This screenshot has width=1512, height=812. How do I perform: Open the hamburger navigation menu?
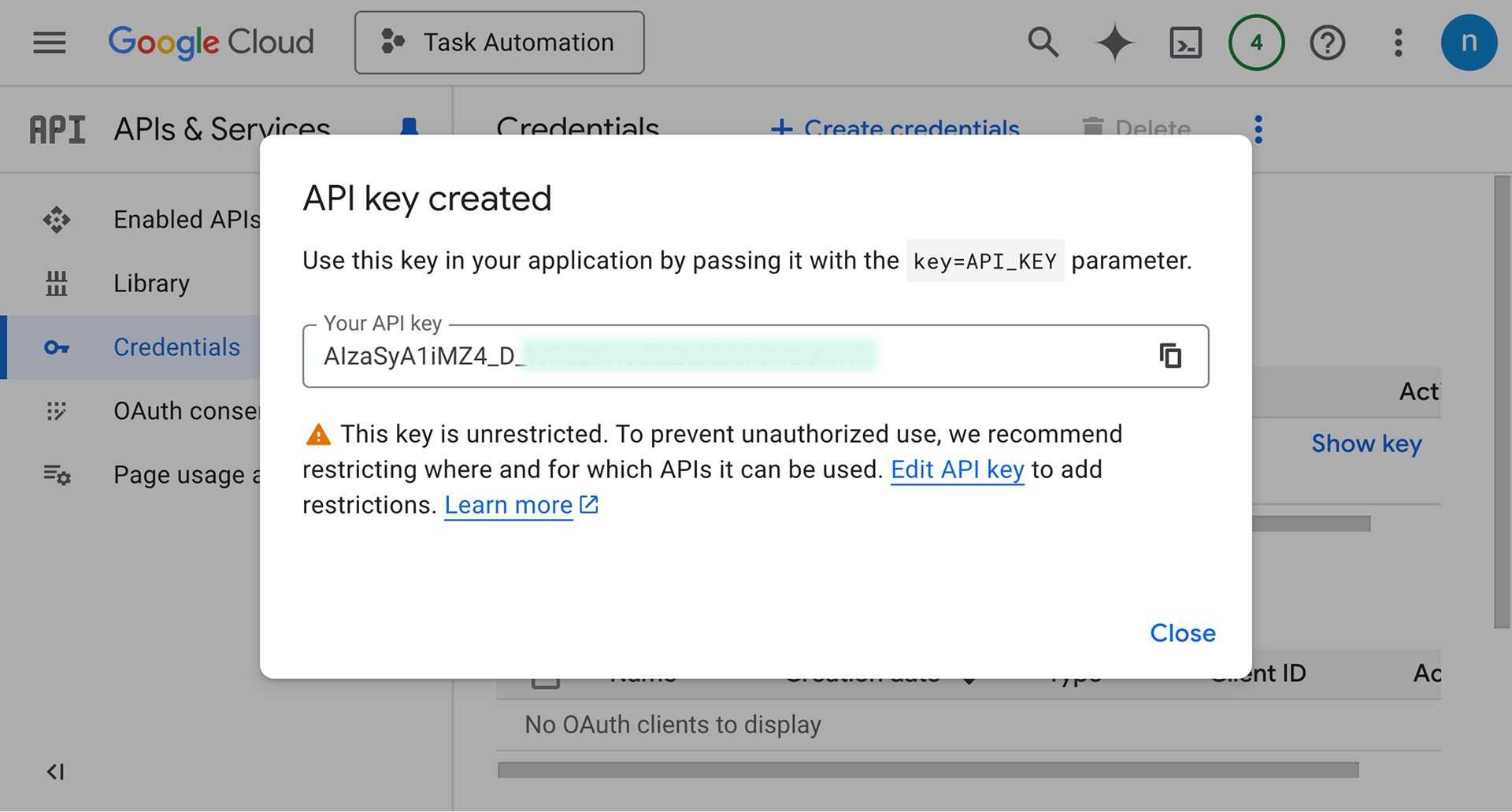tap(50, 43)
